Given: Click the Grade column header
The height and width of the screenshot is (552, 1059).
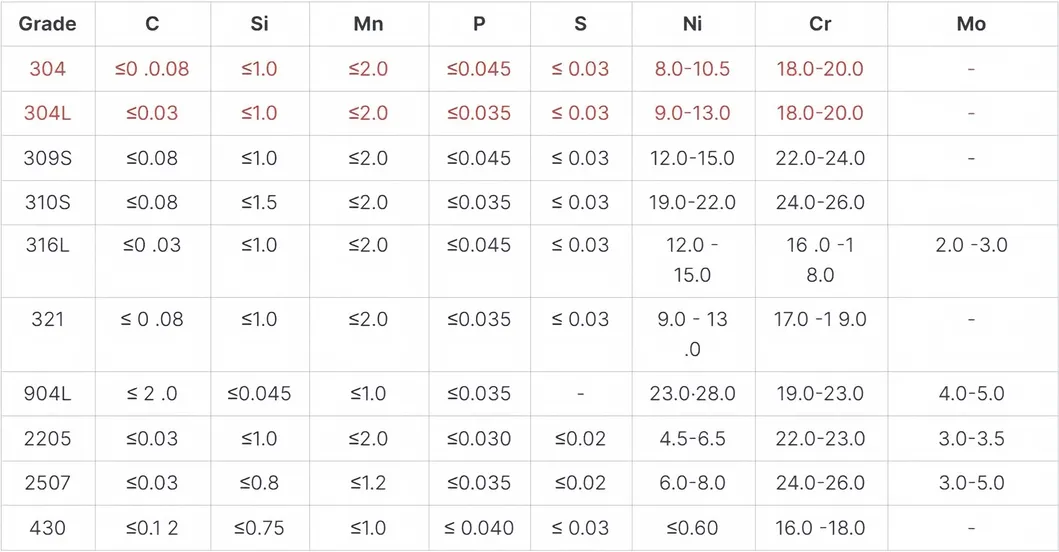Looking at the screenshot, I should (47, 24).
